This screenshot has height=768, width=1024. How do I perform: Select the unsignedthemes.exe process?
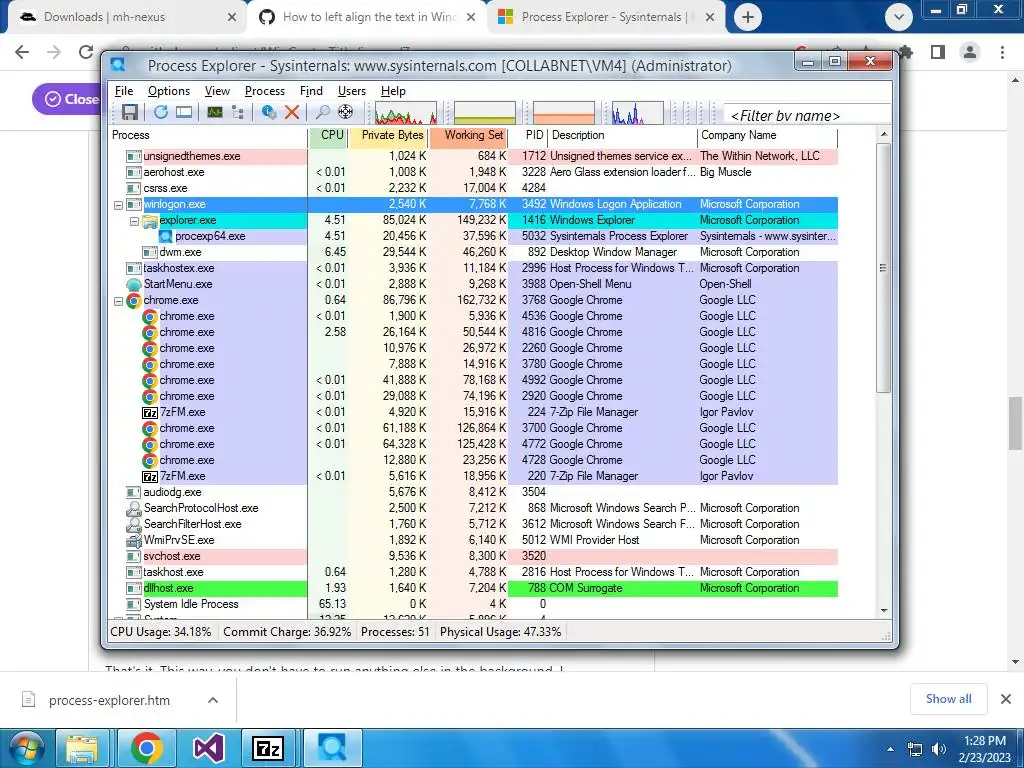pyautogui.click(x=473, y=156)
